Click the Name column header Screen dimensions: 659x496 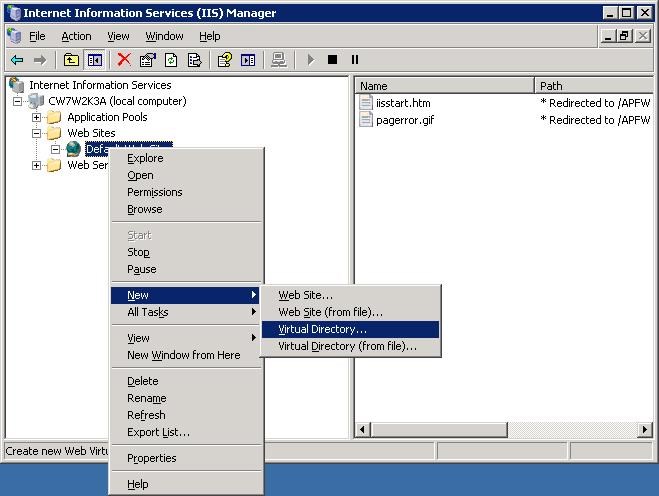[444, 86]
